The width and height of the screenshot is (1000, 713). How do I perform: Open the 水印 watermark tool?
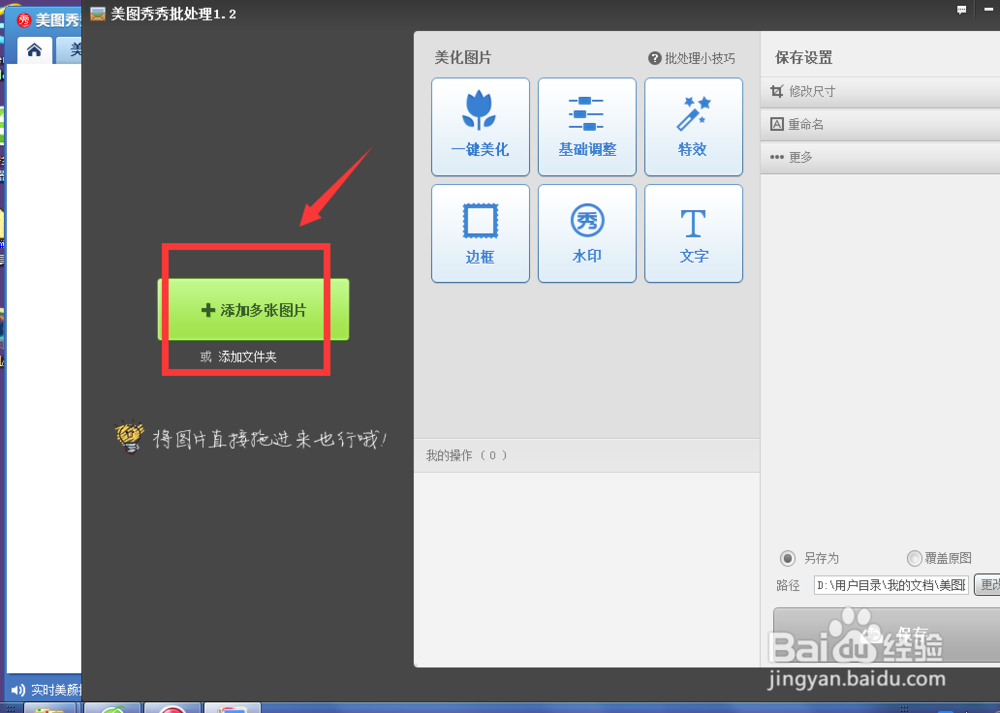pos(587,233)
